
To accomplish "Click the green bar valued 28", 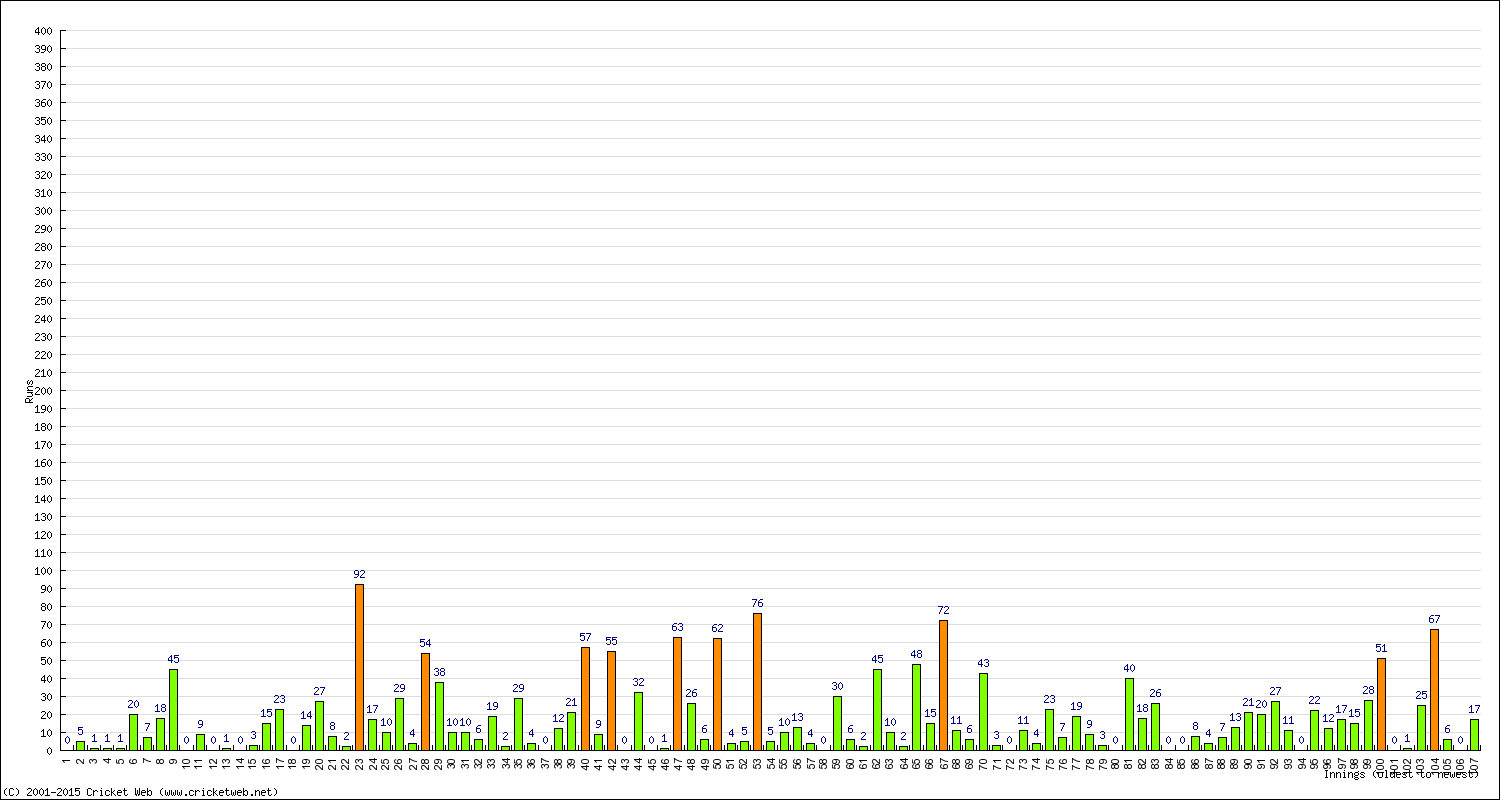I will click(1368, 725).
